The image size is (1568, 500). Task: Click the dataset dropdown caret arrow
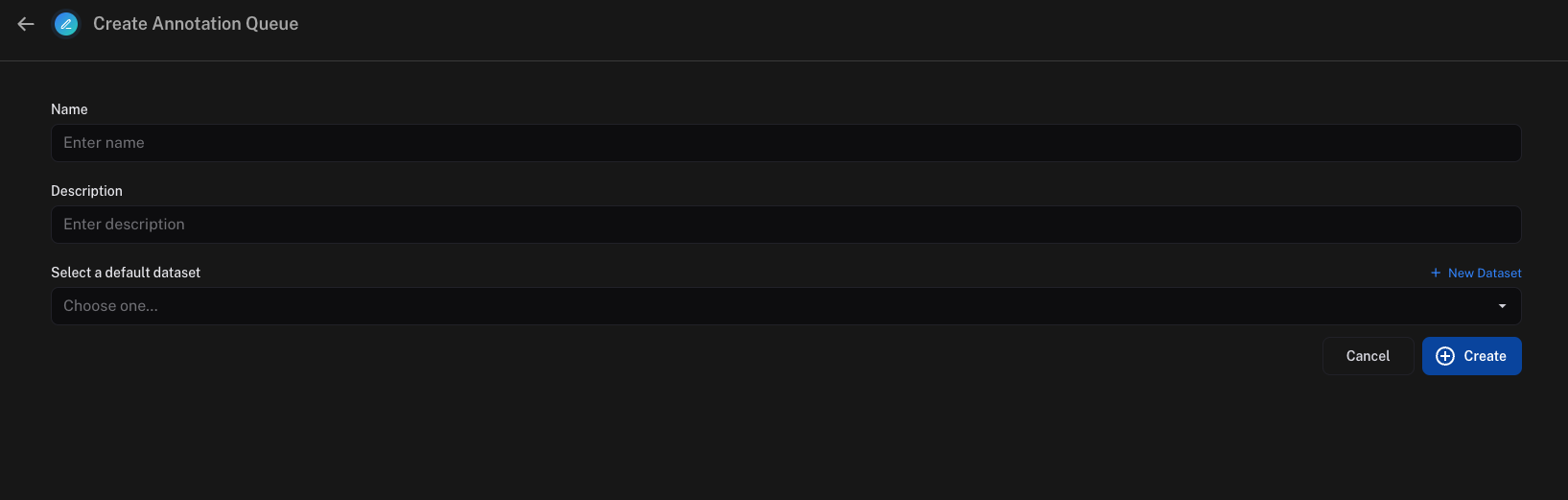coord(1502,306)
